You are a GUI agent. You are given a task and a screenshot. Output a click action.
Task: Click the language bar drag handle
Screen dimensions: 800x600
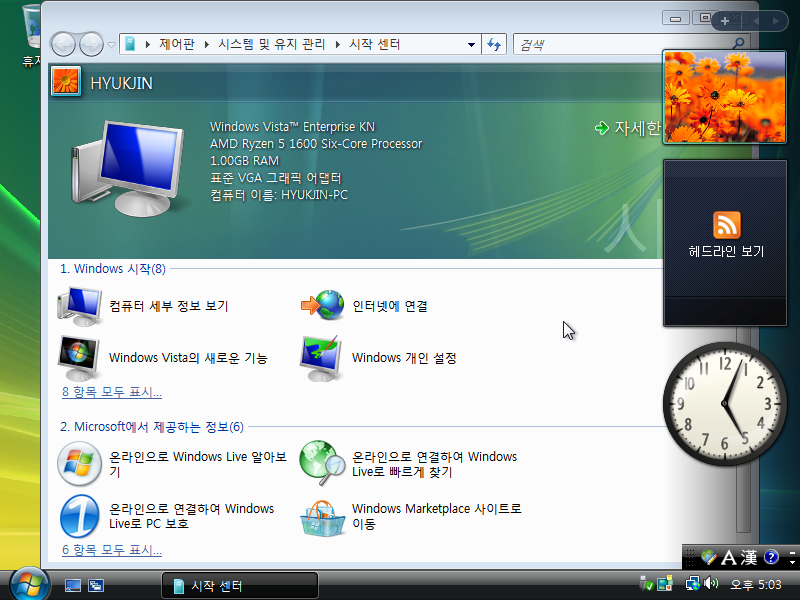[x=690, y=558]
